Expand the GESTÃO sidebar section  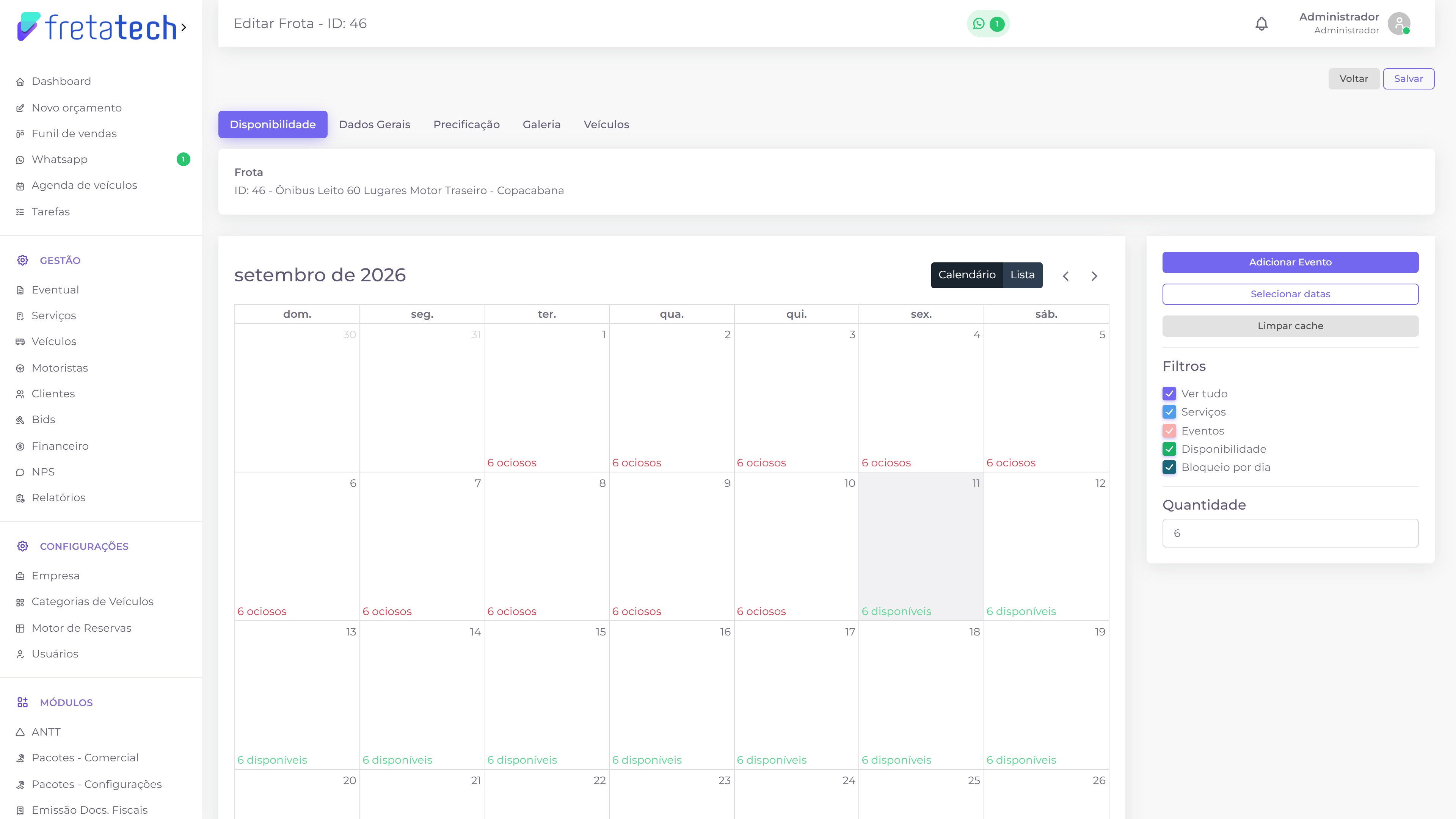tap(60, 260)
